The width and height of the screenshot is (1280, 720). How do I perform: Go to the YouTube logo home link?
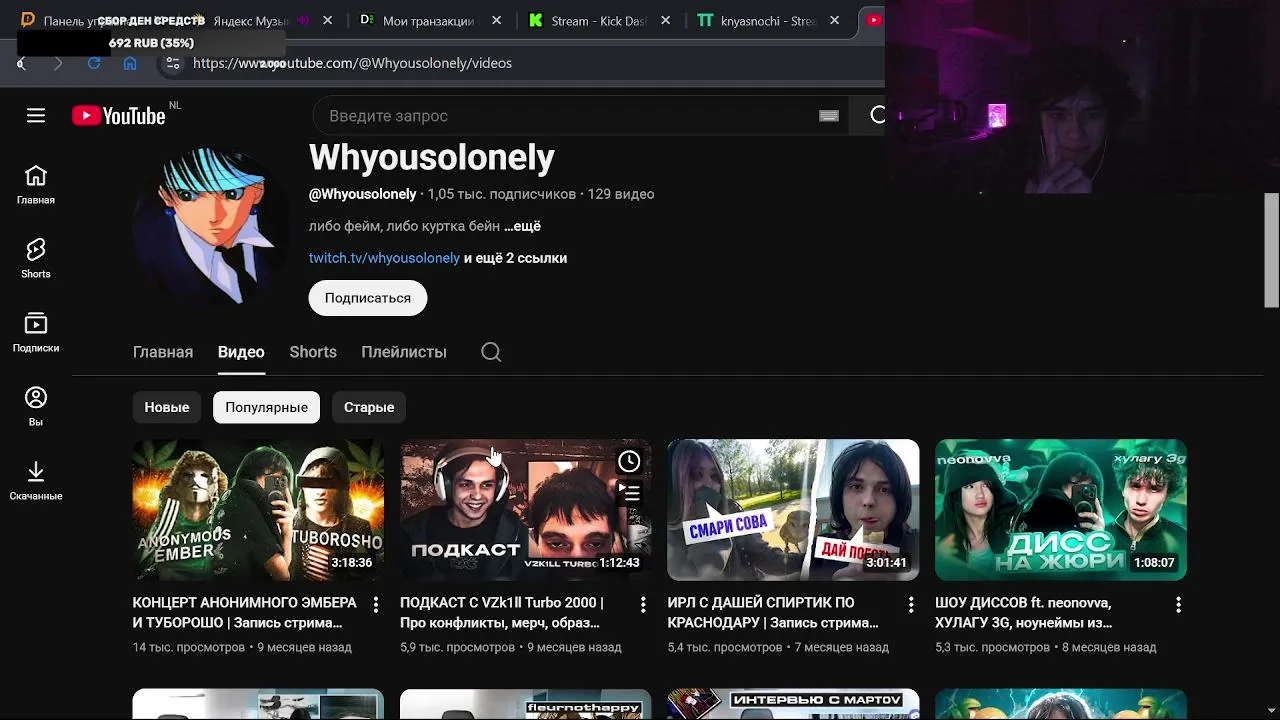tap(119, 116)
